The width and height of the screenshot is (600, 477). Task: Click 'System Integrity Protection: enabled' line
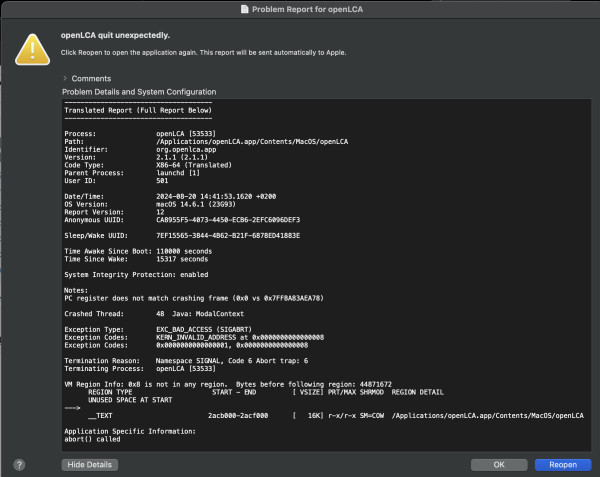point(136,275)
